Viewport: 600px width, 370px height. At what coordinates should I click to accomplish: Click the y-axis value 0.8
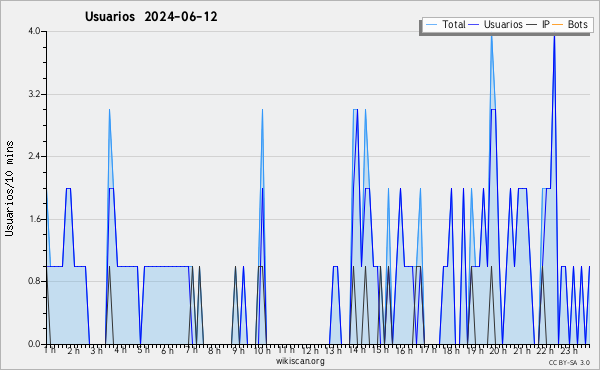(x=34, y=282)
